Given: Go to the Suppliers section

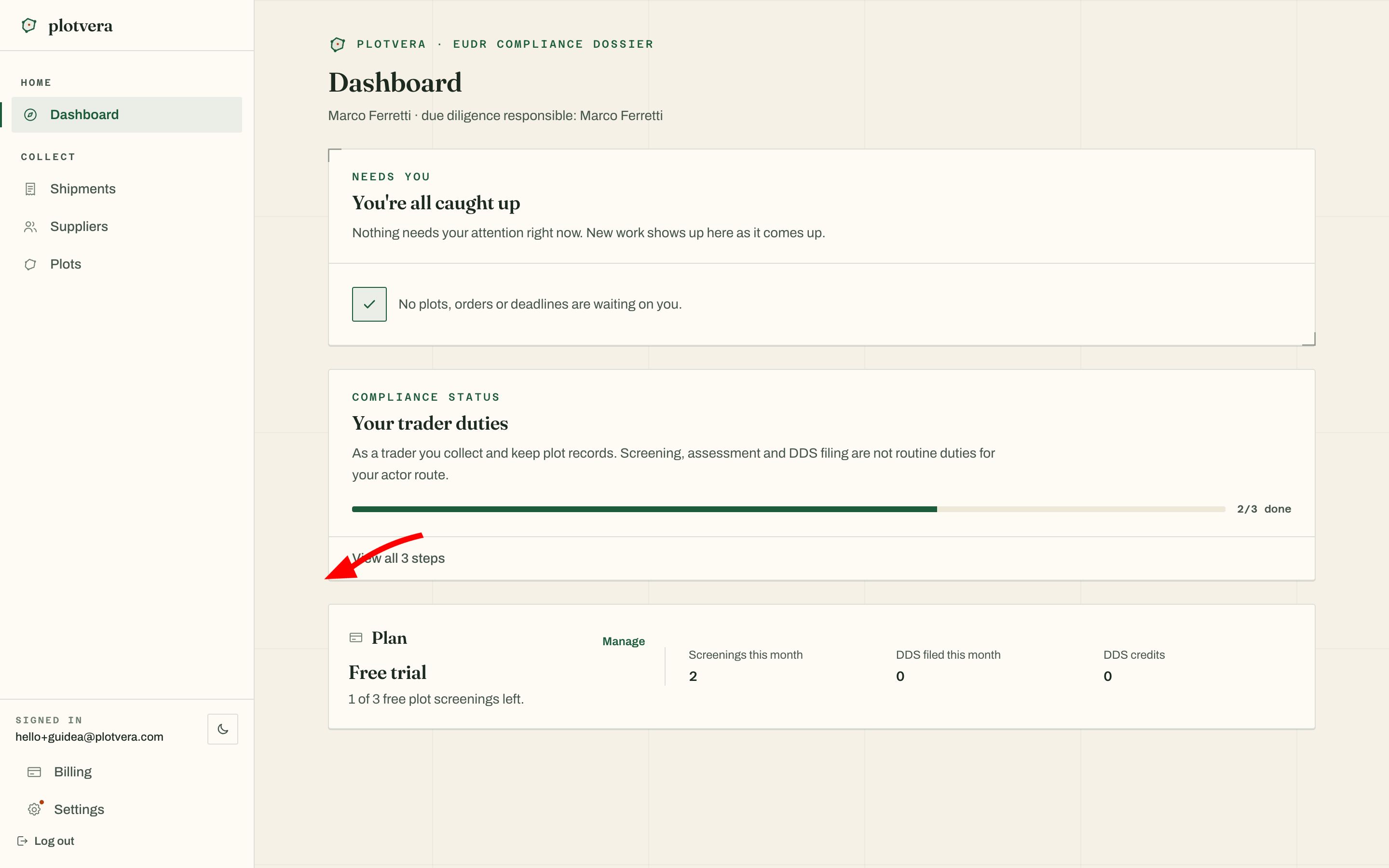Looking at the screenshot, I should (x=127, y=227).
